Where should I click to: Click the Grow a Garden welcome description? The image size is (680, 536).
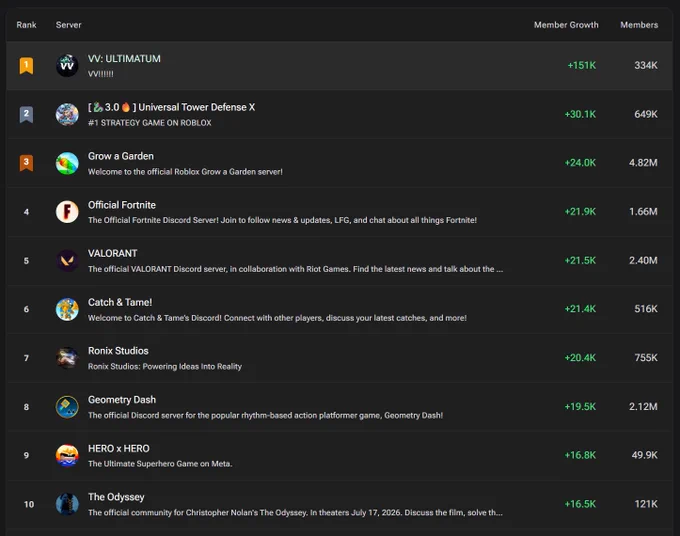[185, 172]
